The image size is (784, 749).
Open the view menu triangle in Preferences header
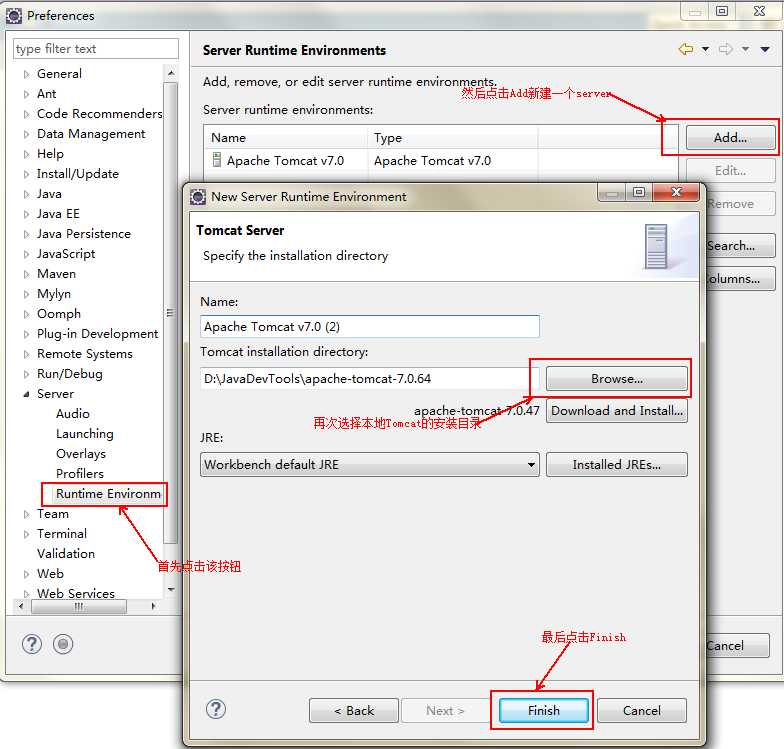point(765,49)
